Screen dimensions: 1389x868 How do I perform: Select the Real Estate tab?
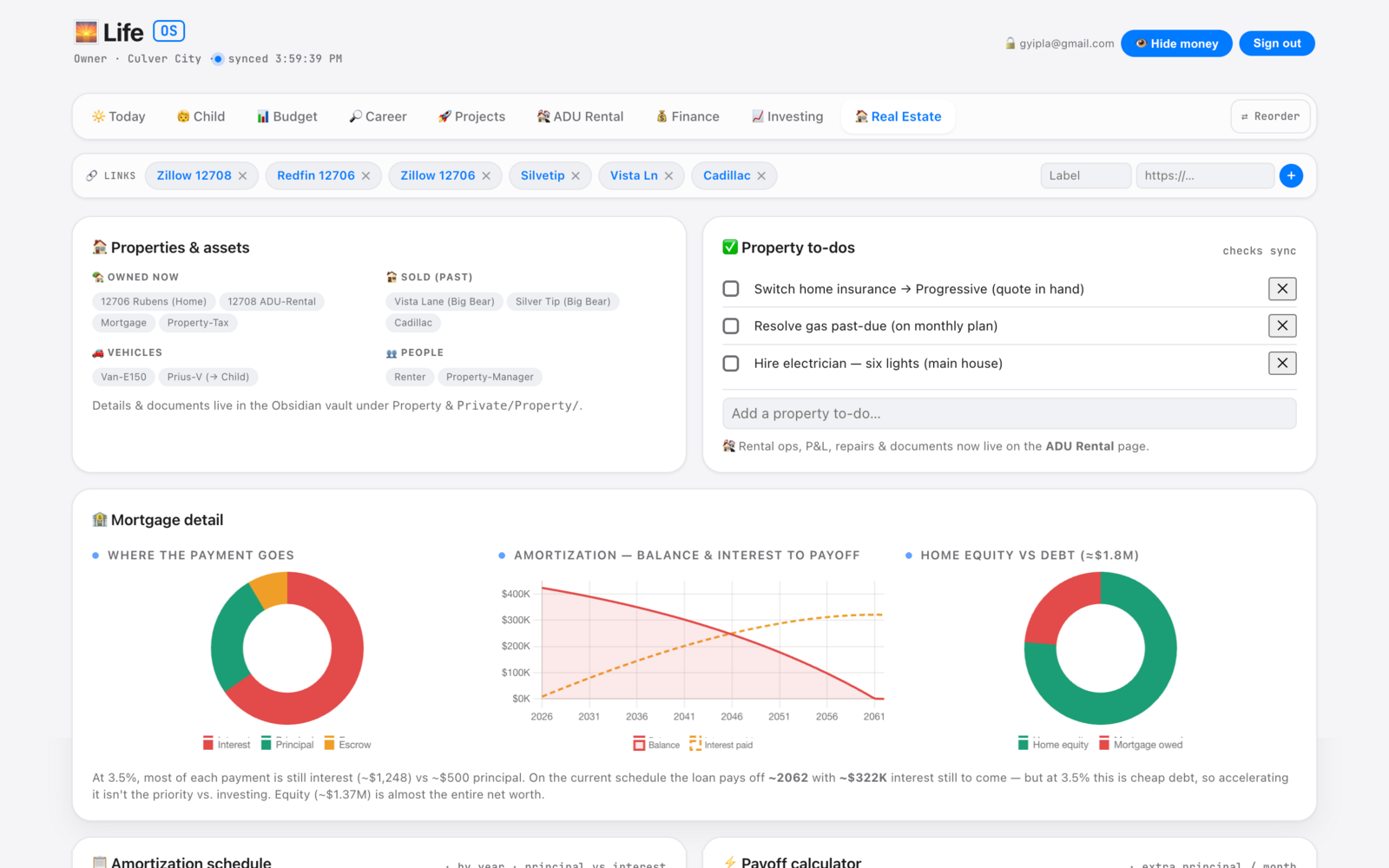[899, 116]
